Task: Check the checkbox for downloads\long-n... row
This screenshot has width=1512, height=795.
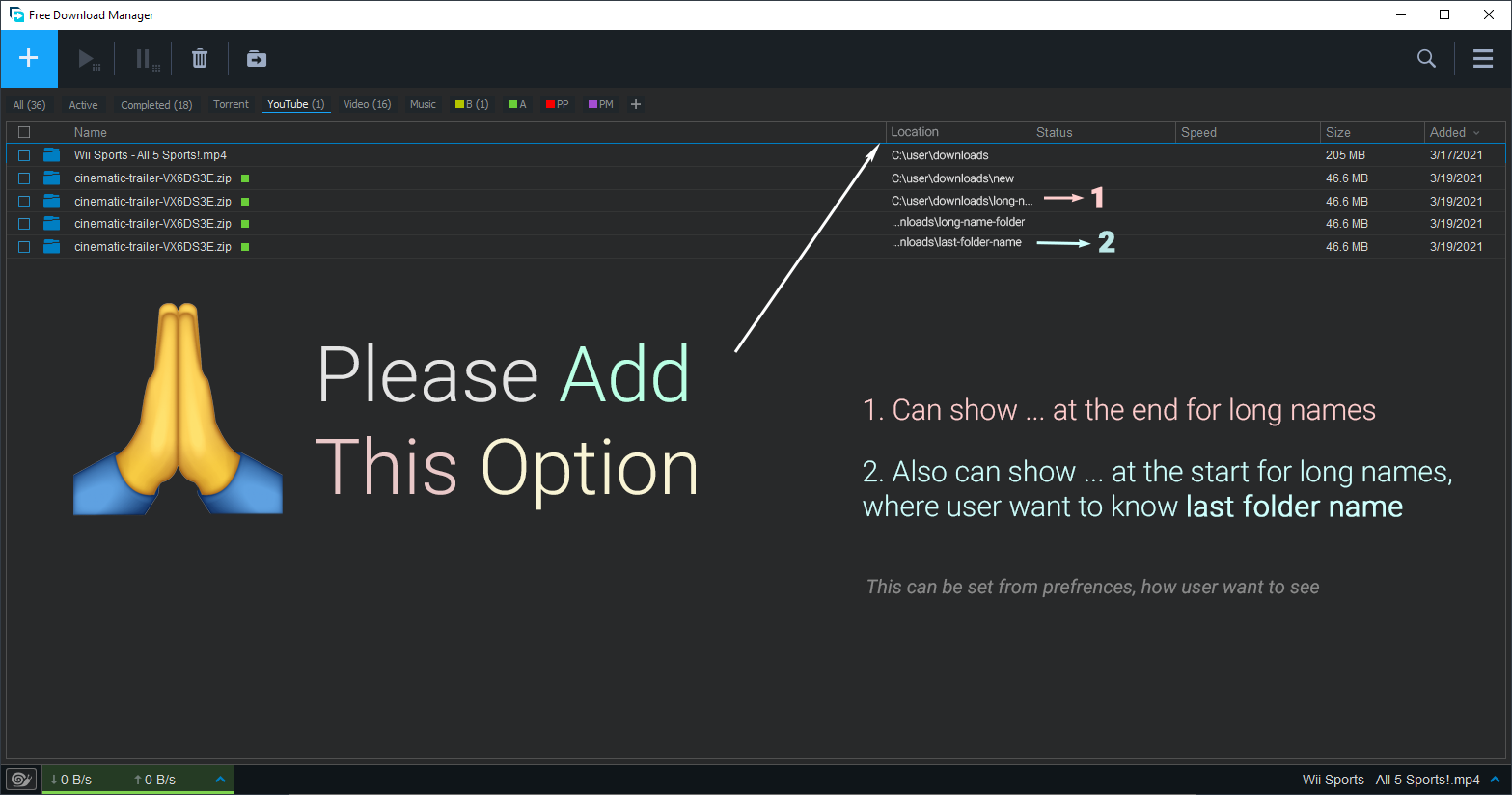Action: pyautogui.click(x=24, y=202)
